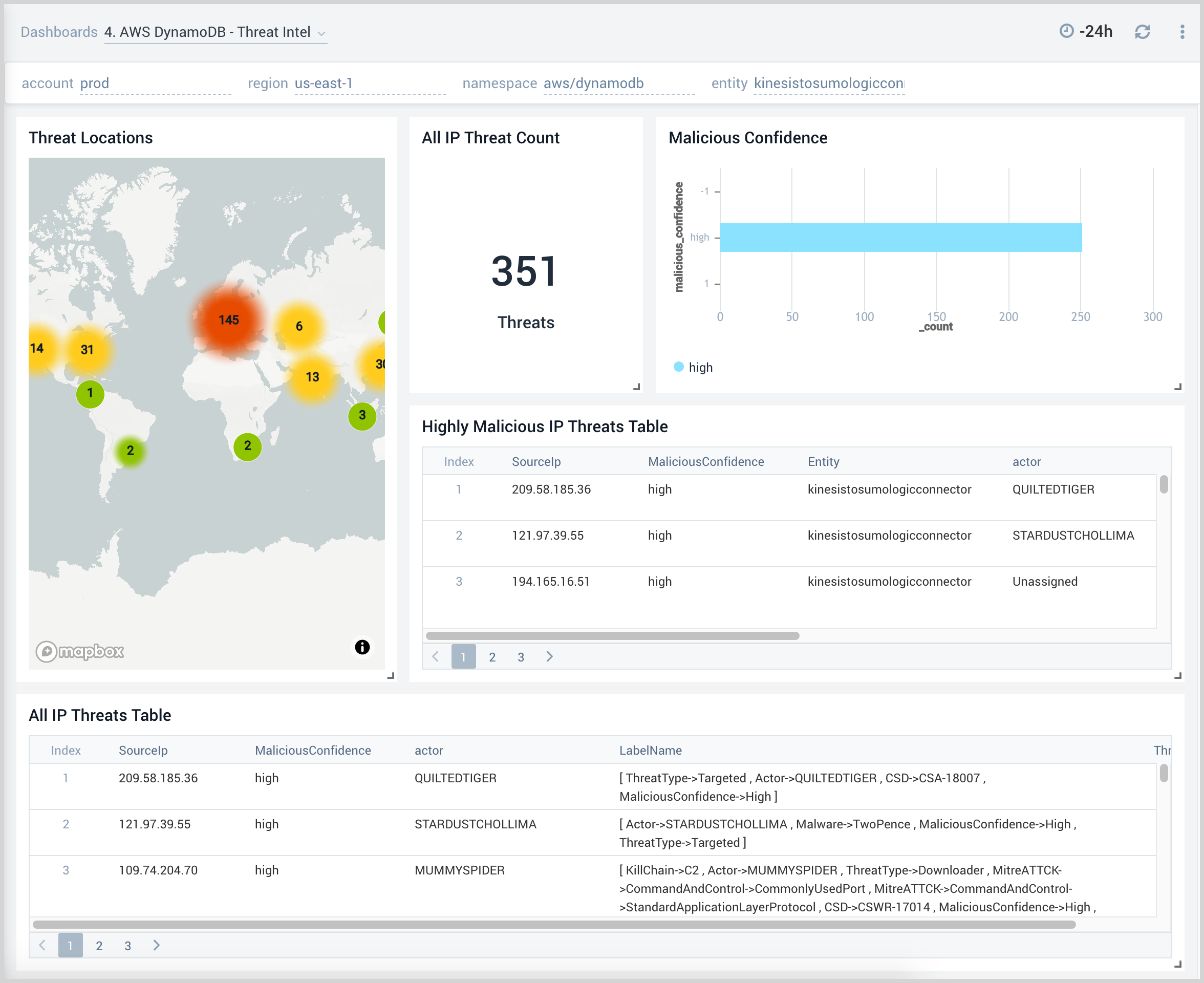Toggle the green '2' marker over South America
The height and width of the screenshot is (983, 1204).
point(130,451)
